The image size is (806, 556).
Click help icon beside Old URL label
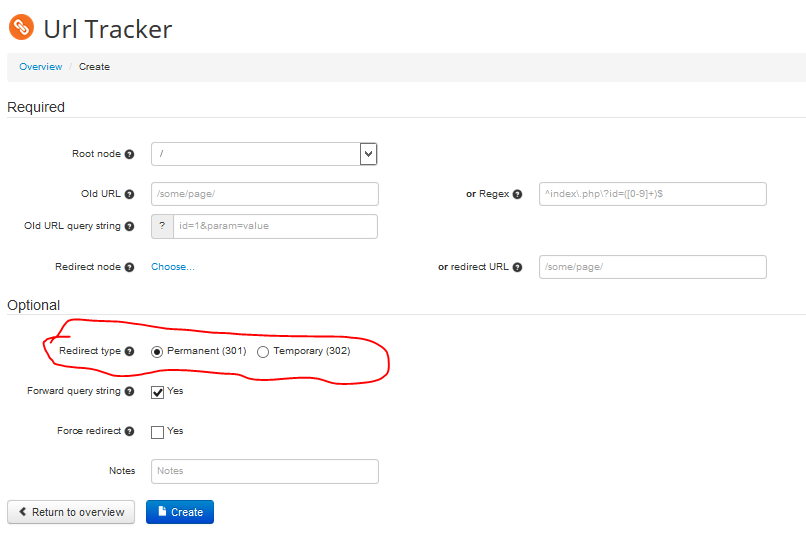click(129, 194)
